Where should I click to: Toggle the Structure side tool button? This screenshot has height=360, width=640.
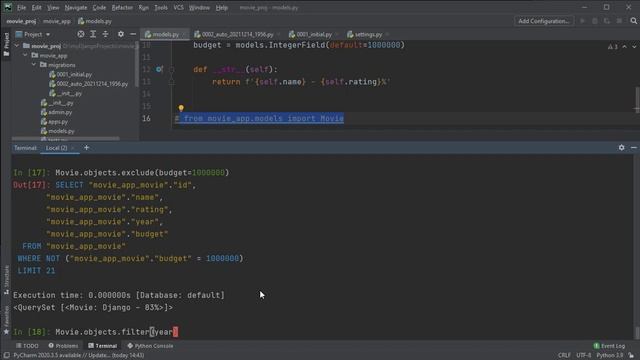[x=6, y=279]
